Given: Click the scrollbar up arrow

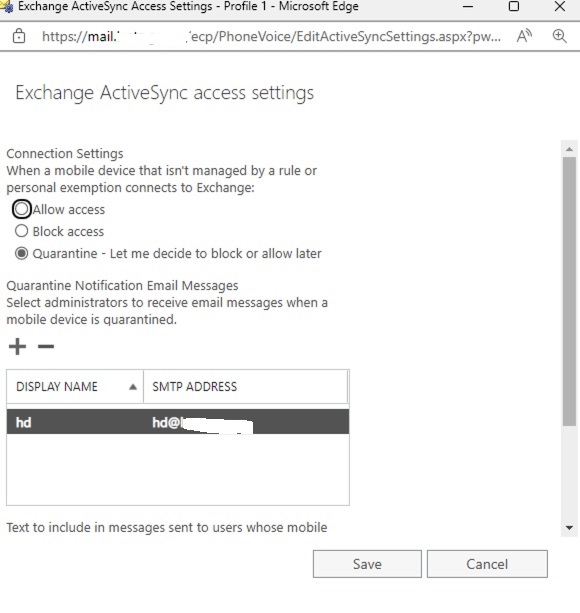Looking at the screenshot, I should pyautogui.click(x=569, y=149).
